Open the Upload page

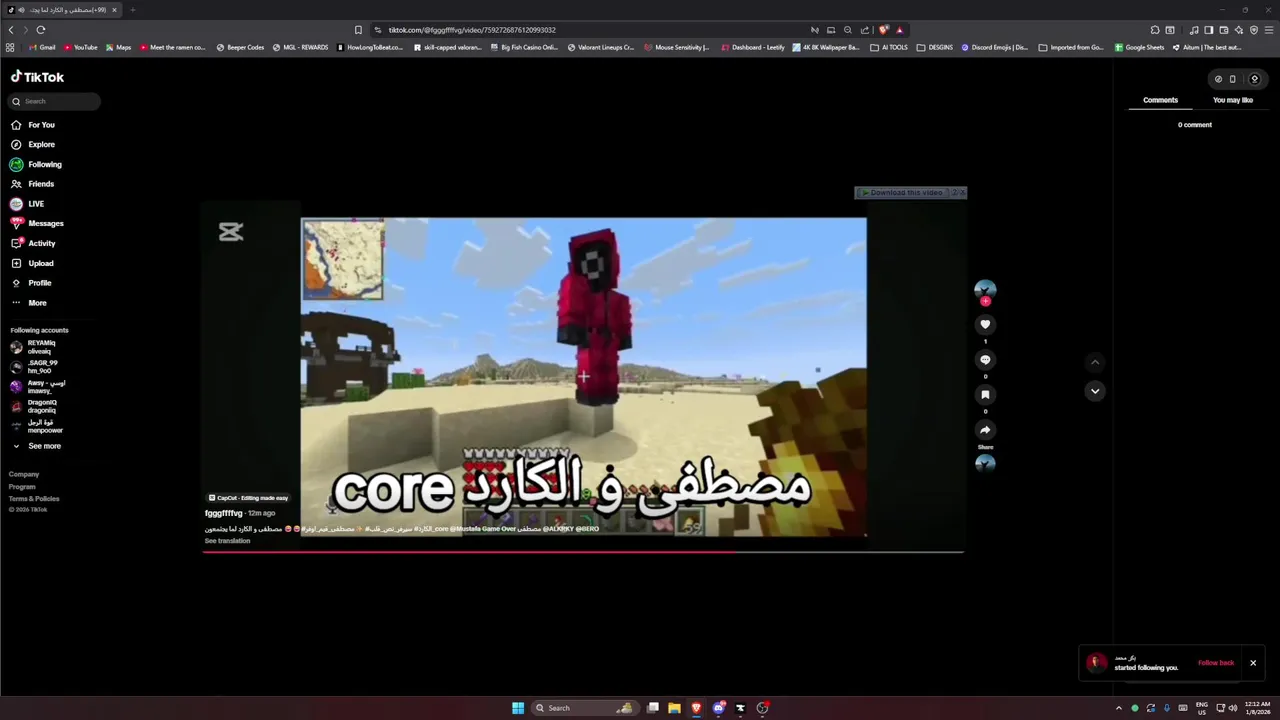click(32, 263)
